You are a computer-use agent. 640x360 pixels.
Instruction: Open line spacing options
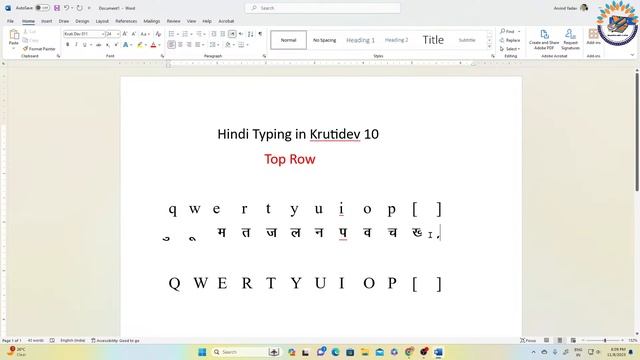[213, 44]
